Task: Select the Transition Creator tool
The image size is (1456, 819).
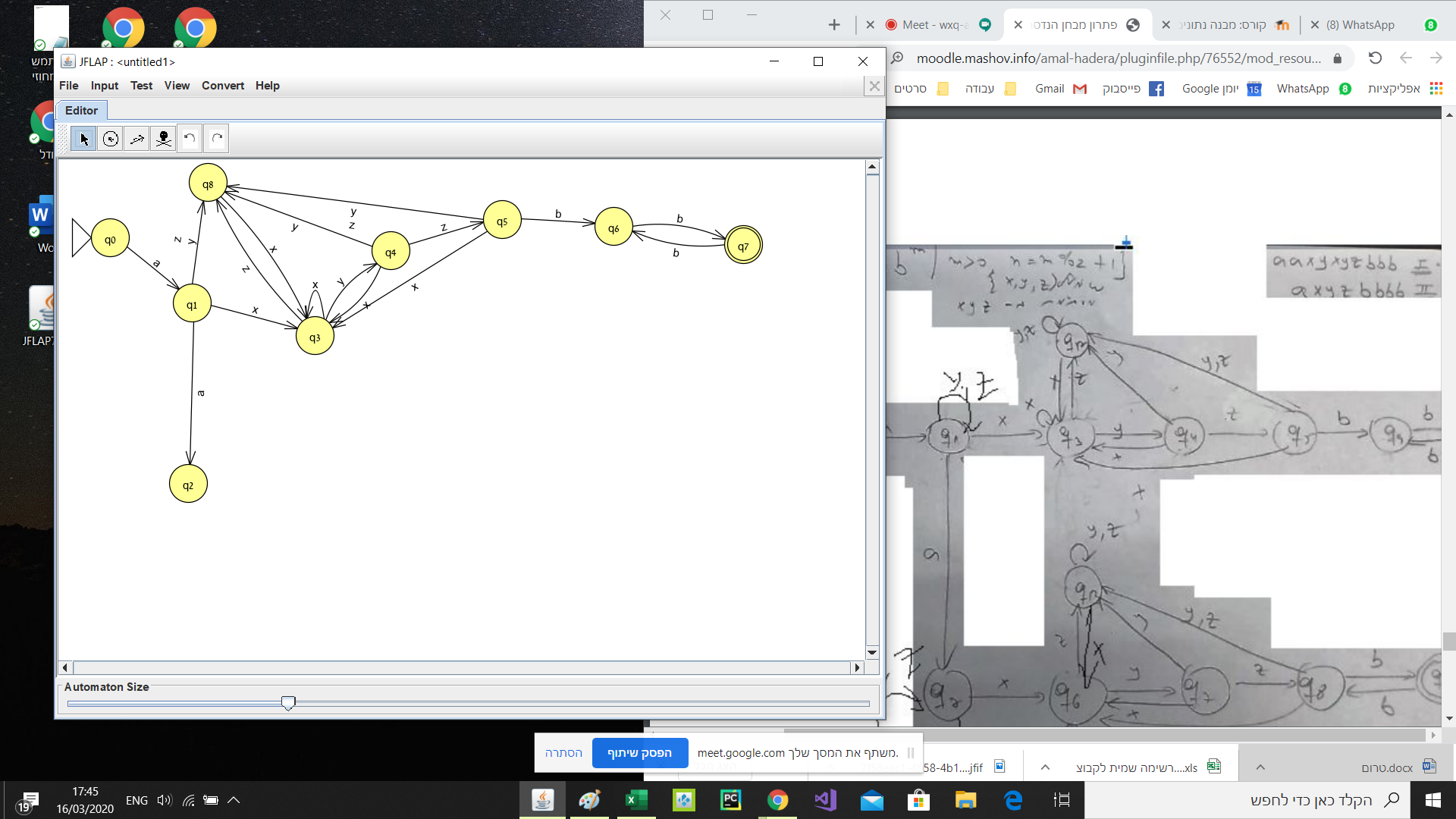Action: (x=137, y=139)
